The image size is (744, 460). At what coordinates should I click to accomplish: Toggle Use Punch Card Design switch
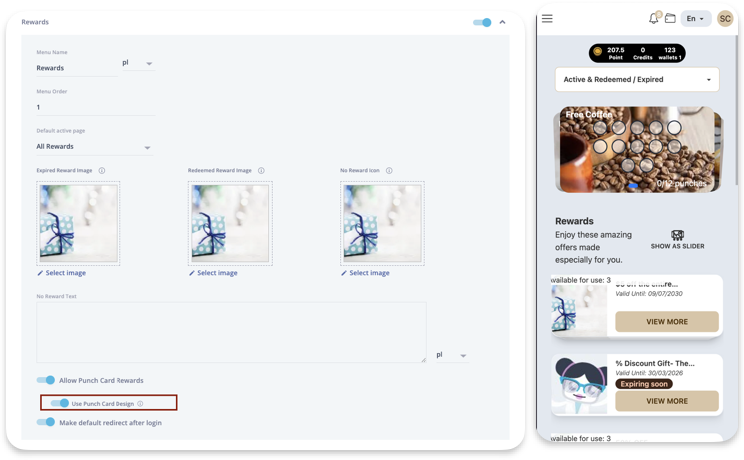pos(60,403)
